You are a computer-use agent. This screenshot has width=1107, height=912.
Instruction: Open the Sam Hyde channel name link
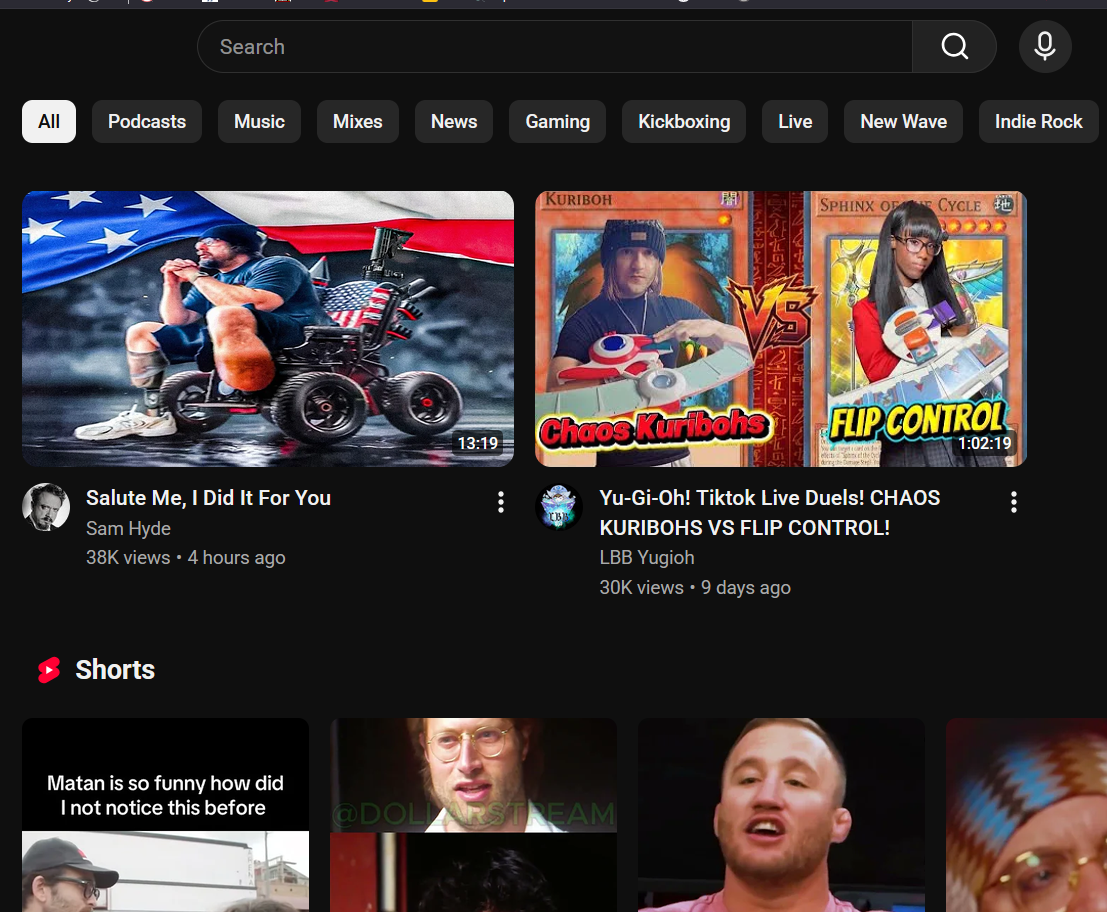[x=128, y=529]
